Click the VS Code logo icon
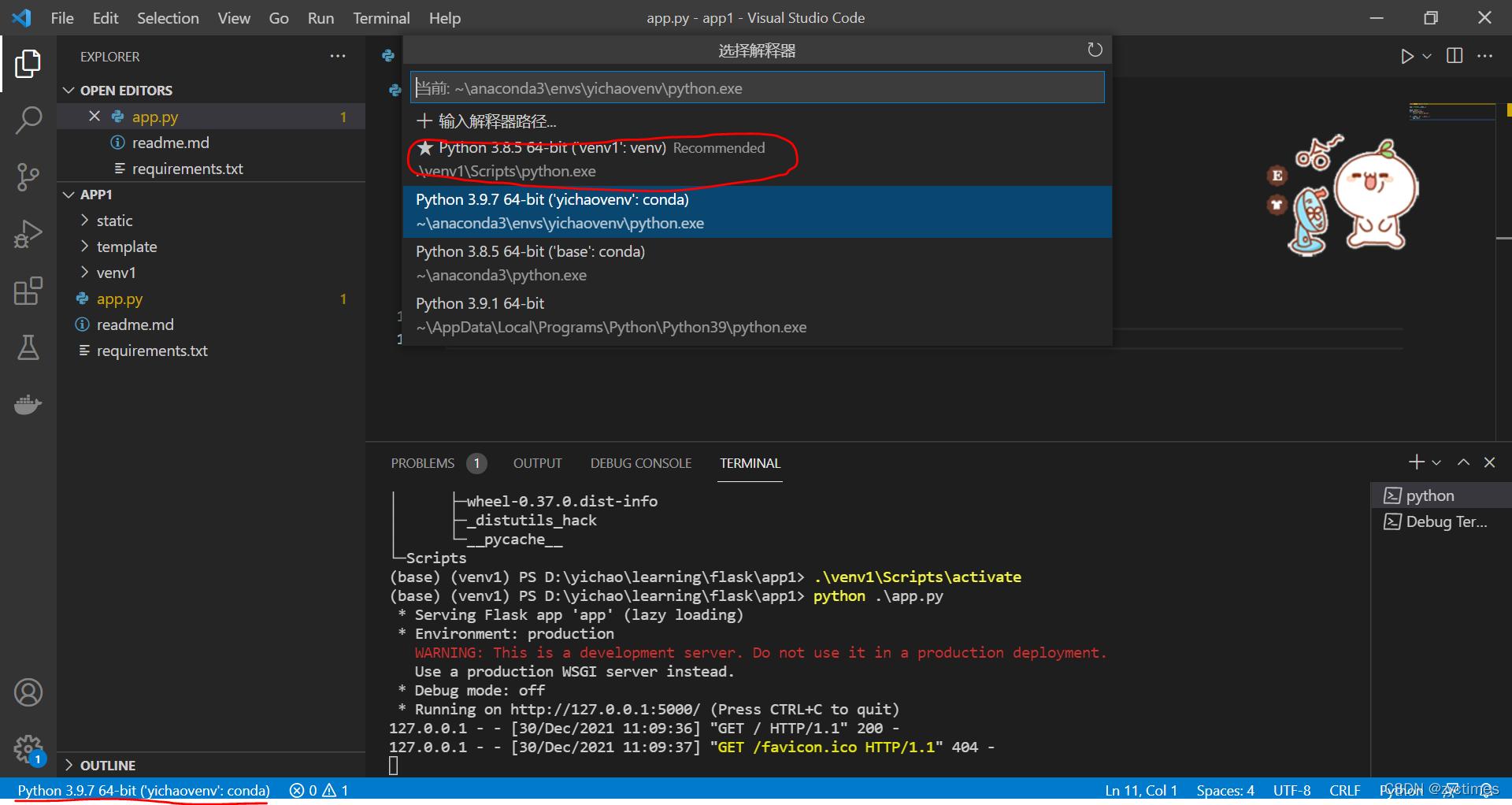1512x805 pixels. tap(21, 17)
